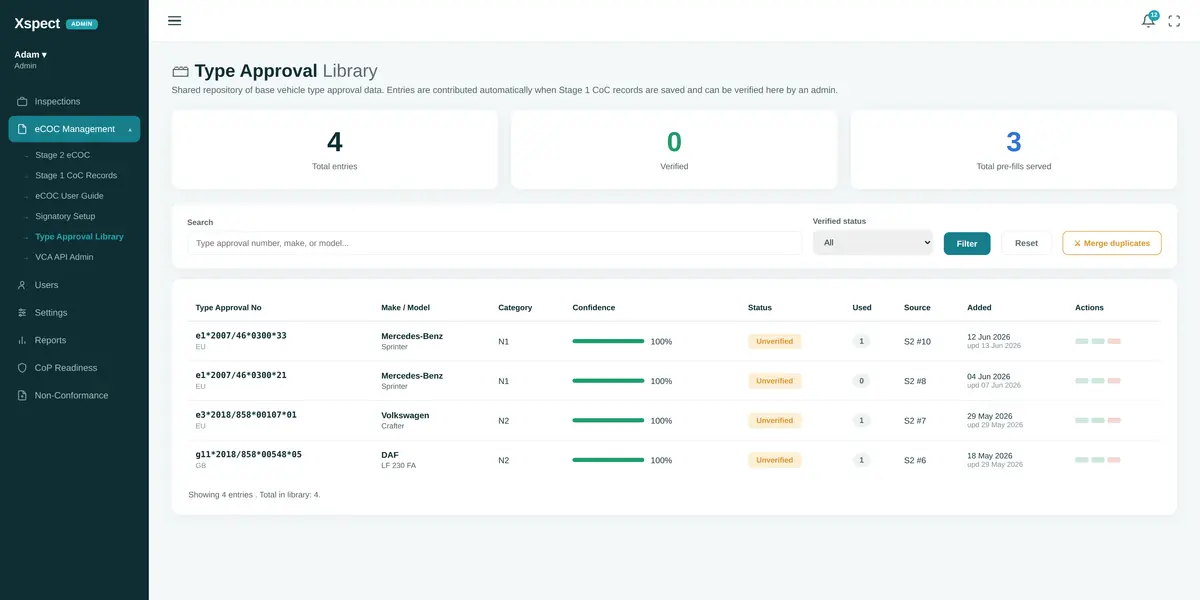This screenshot has width=1200, height=600.
Task: Click the Used count 0 badge
Action: [x=861, y=381]
